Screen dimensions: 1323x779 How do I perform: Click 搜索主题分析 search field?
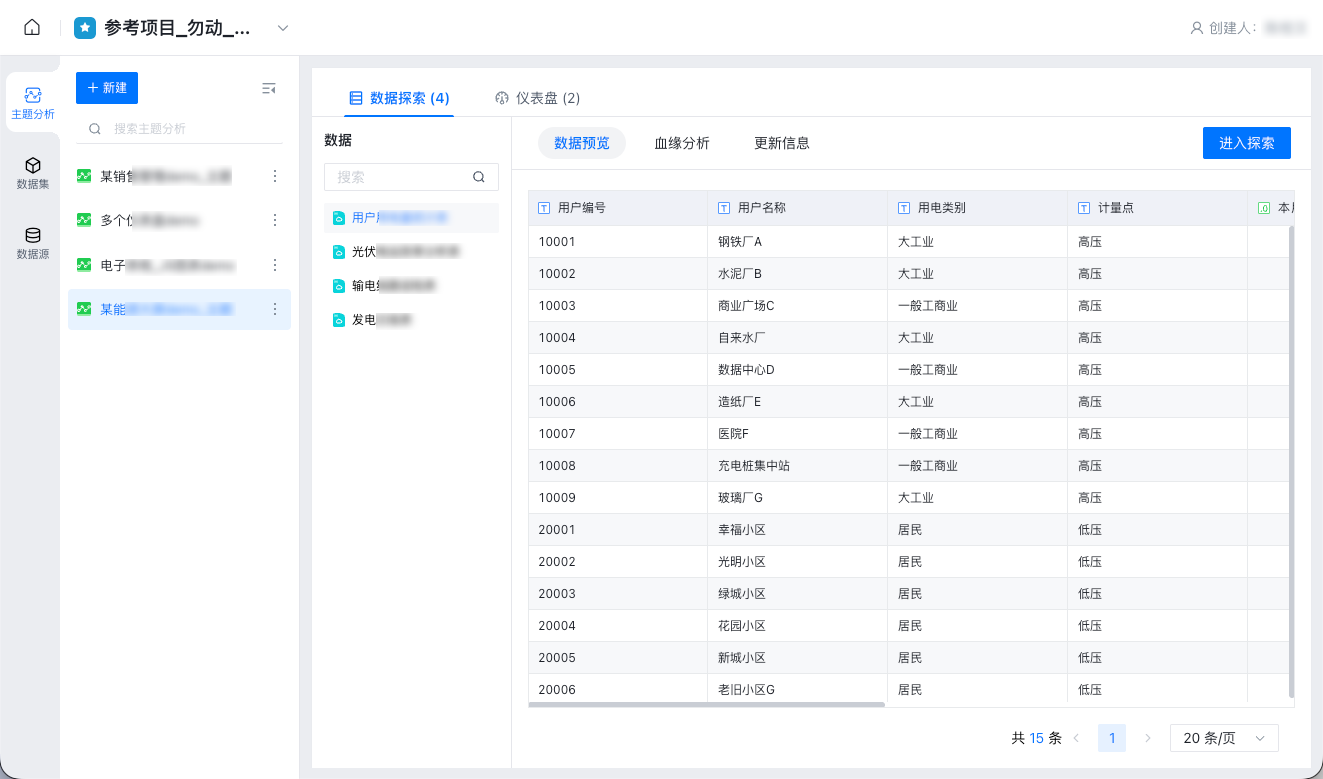180,129
